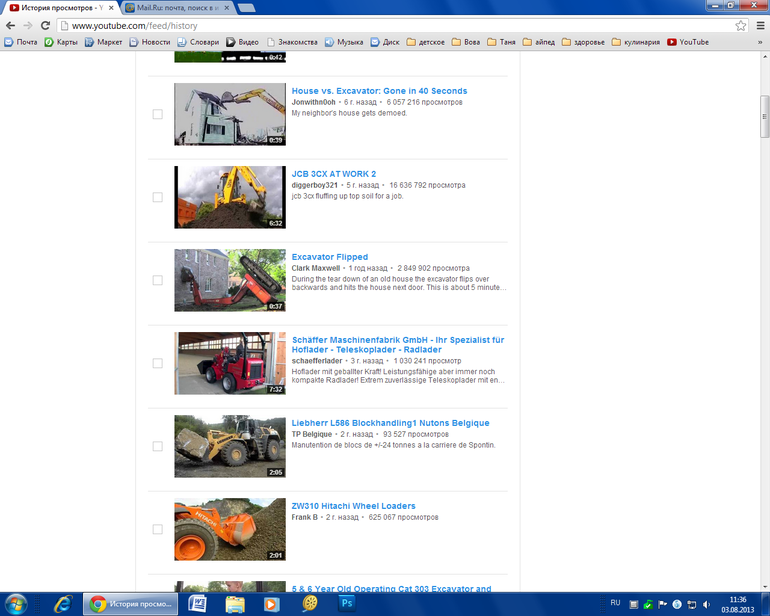Expand the Таня bookmarks folder
770x616 pixels.
(x=501, y=42)
